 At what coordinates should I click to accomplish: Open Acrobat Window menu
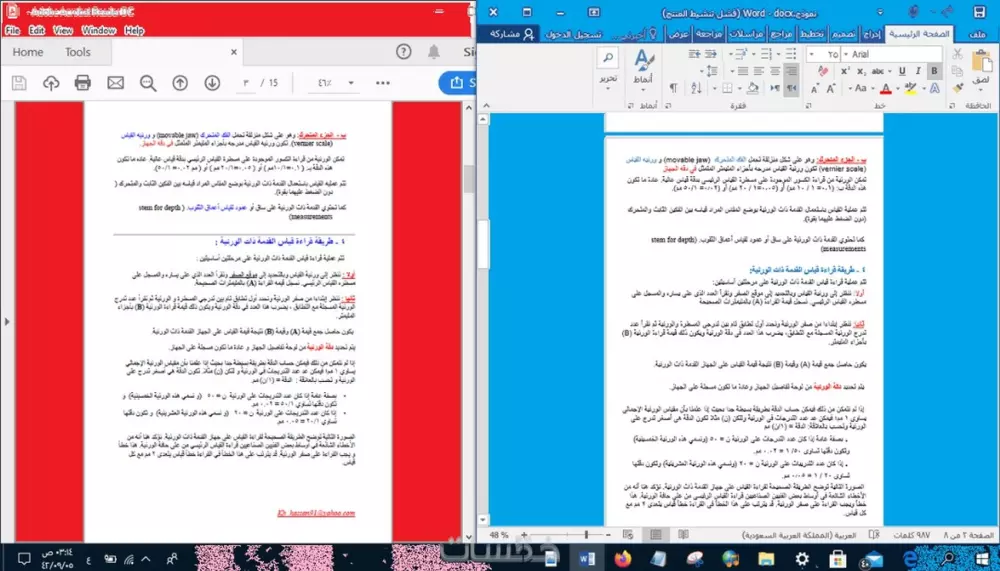point(98,30)
